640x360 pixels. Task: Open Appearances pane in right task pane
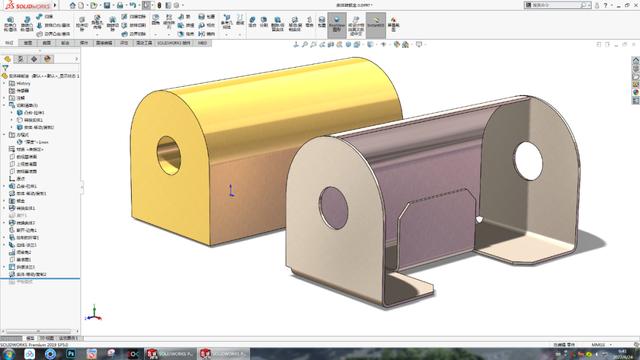[636, 92]
